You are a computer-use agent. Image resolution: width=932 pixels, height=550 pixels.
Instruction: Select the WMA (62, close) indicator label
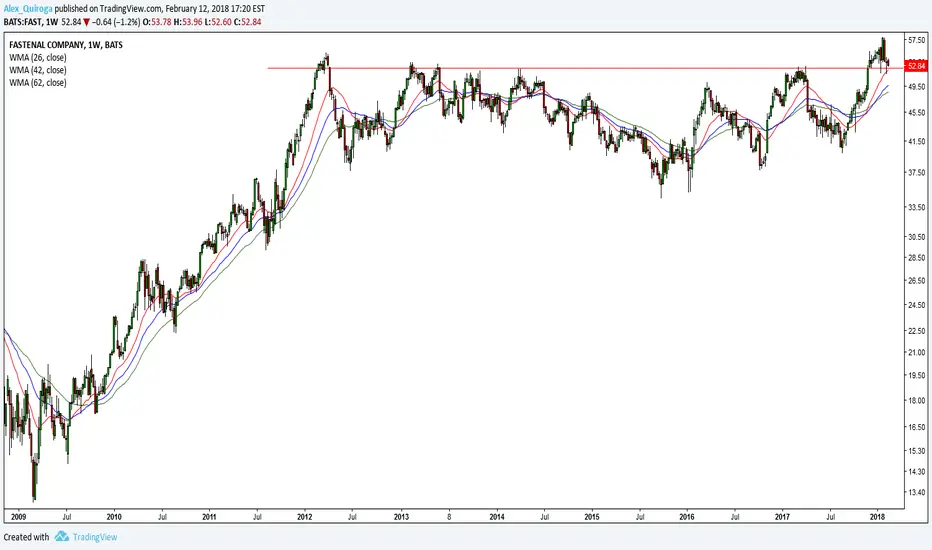pos(37,83)
